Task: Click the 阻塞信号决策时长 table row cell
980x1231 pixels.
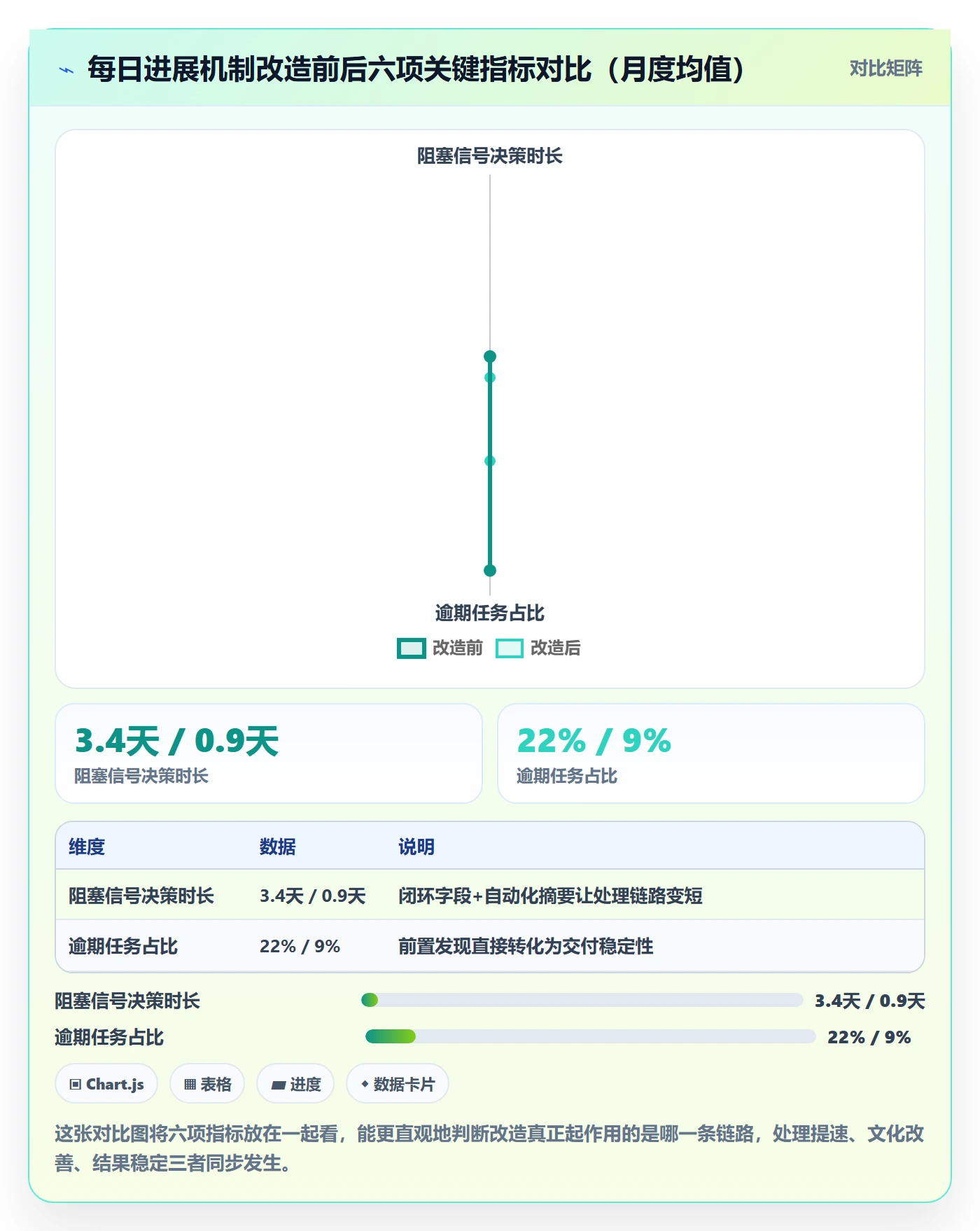Action: pyautogui.click(x=141, y=896)
